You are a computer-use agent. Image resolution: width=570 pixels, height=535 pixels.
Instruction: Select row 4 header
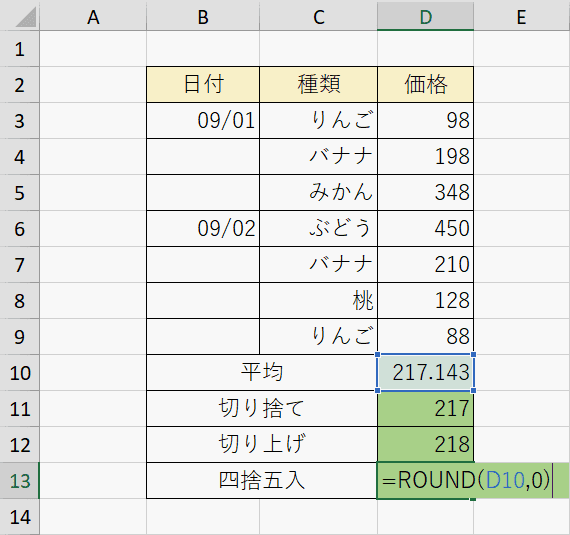click(20, 157)
